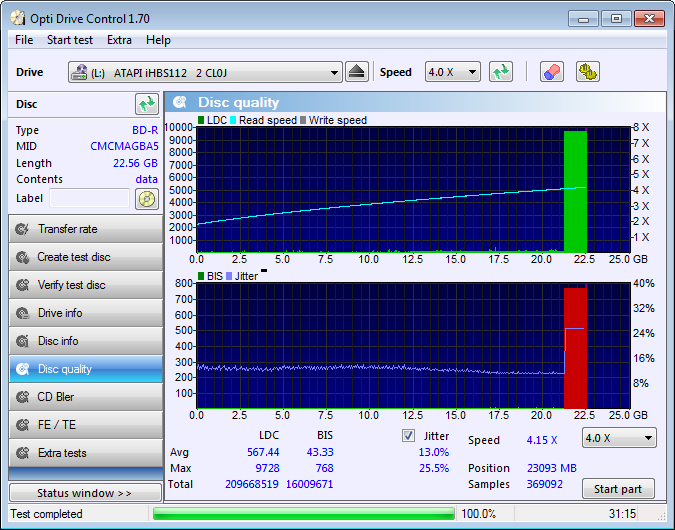Select the Drive info tab

pos(86,313)
